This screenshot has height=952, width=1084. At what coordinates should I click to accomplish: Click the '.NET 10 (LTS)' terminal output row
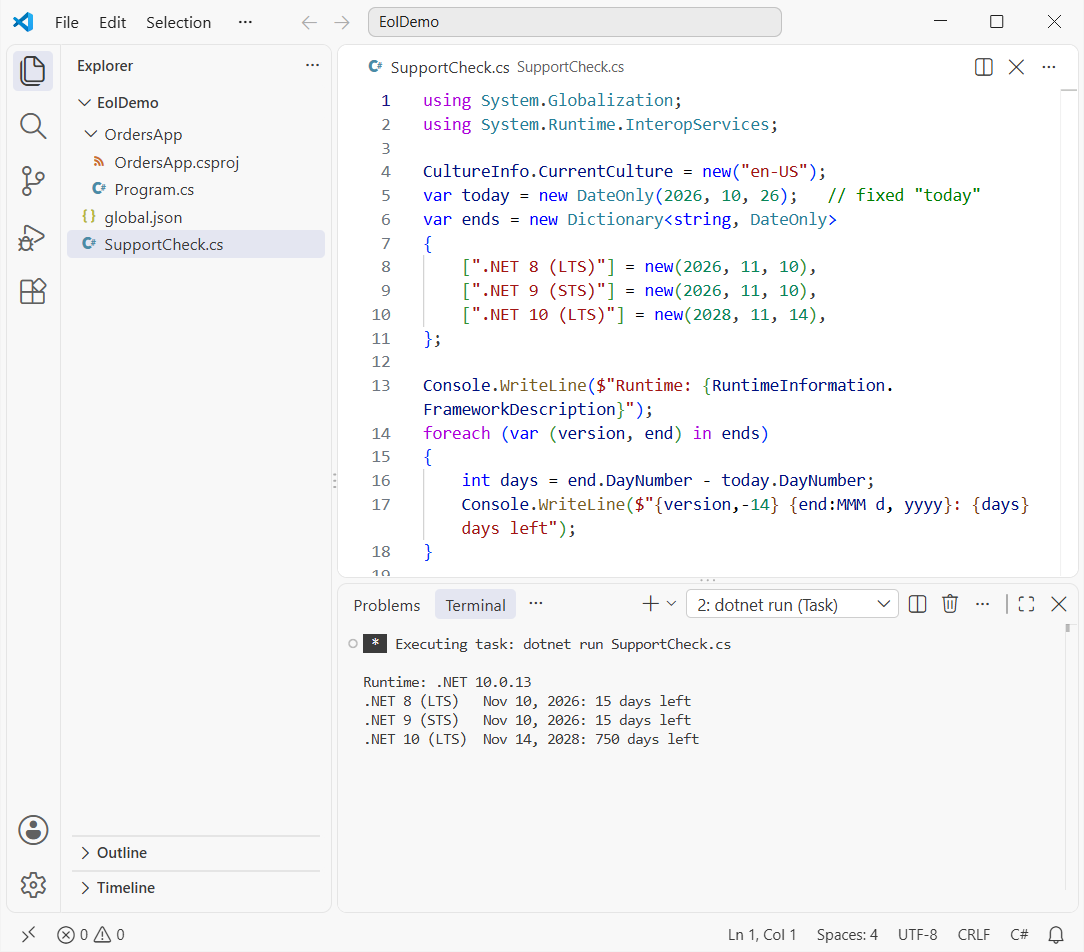coord(531,740)
